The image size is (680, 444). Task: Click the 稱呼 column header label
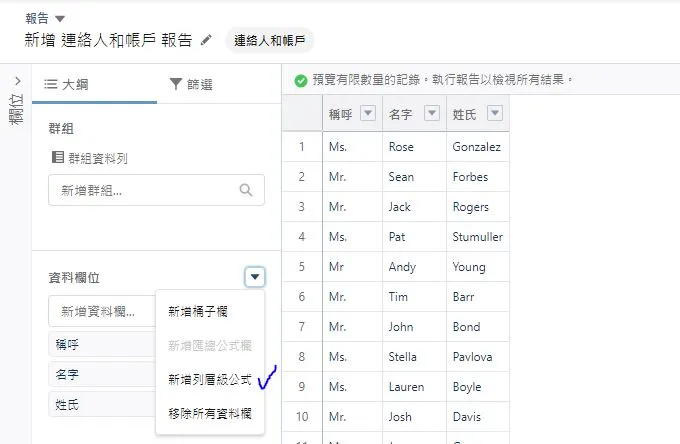pyautogui.click(x=340, y=114)
